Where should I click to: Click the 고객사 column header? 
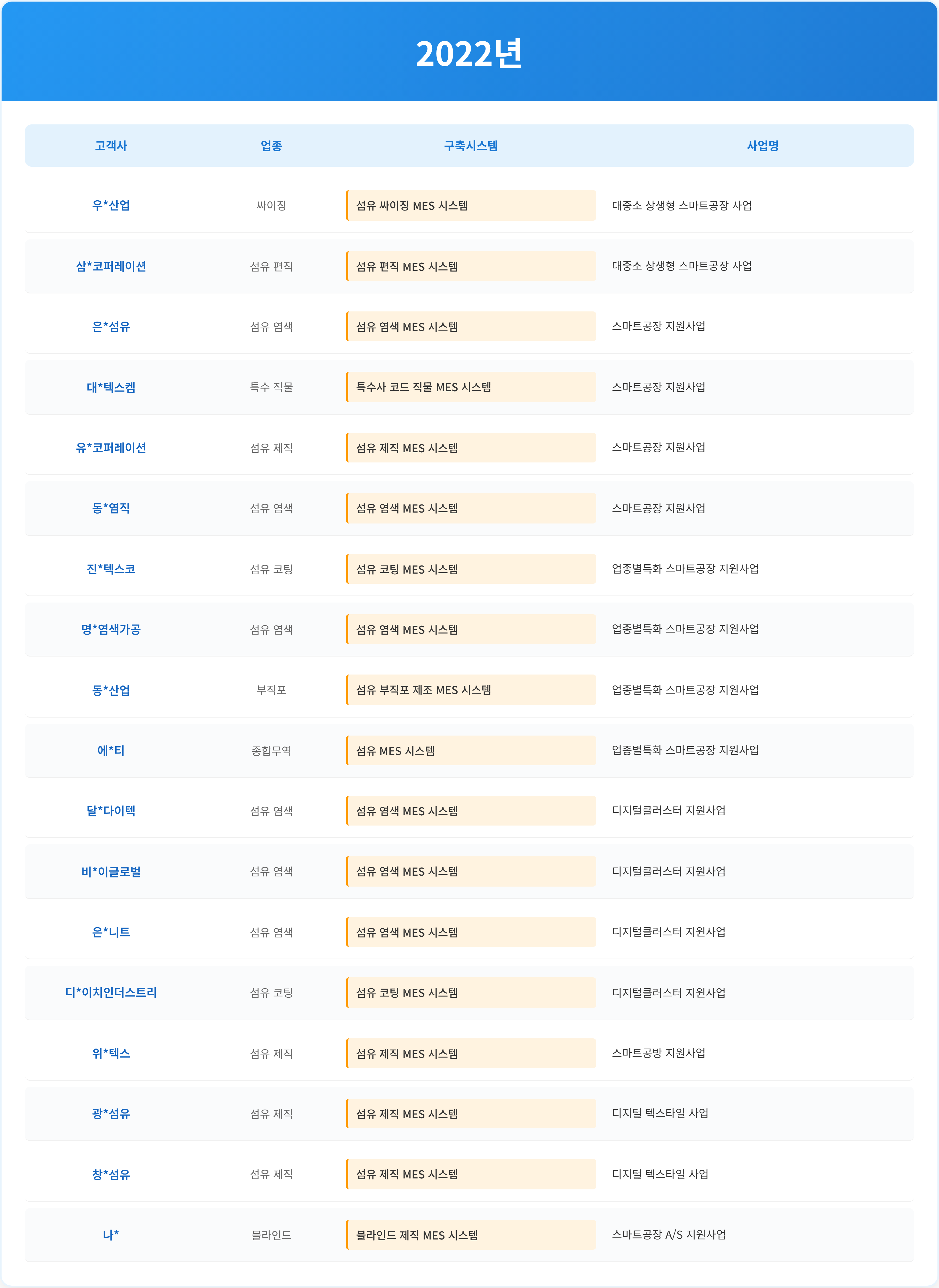point(111,146)
